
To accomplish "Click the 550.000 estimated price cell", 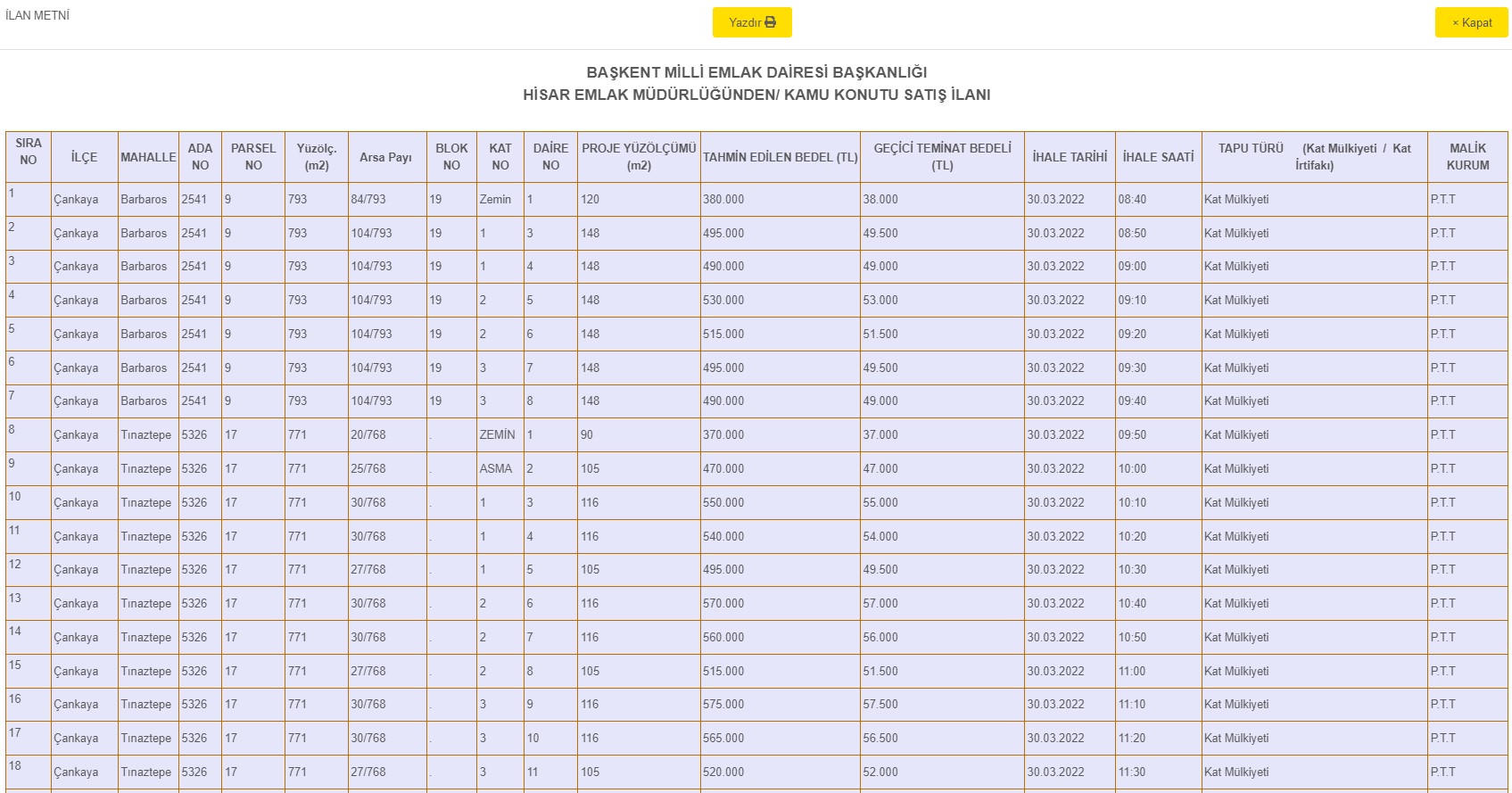I will 781,502.
